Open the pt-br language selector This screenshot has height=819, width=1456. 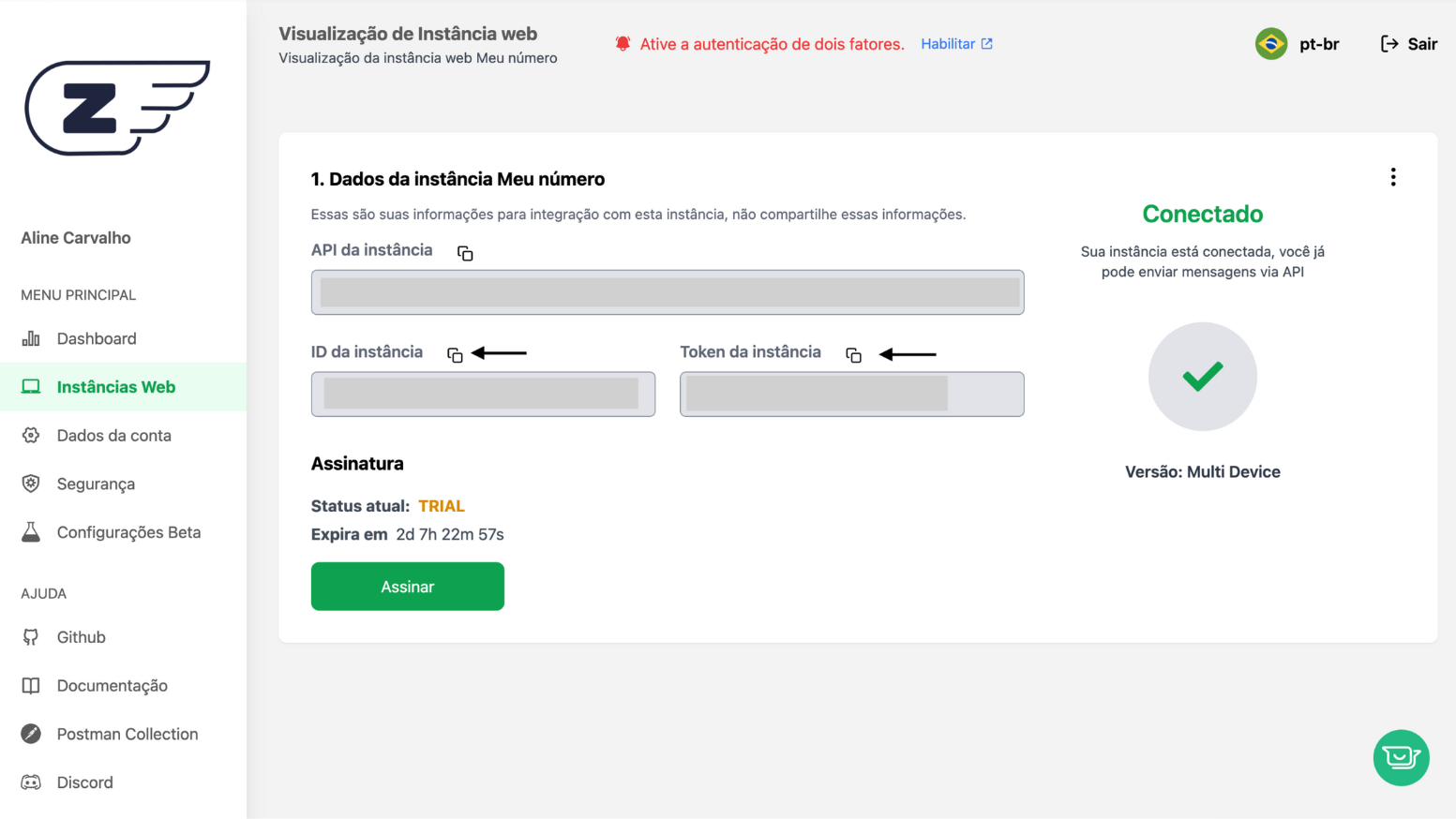coord(1318,44)
